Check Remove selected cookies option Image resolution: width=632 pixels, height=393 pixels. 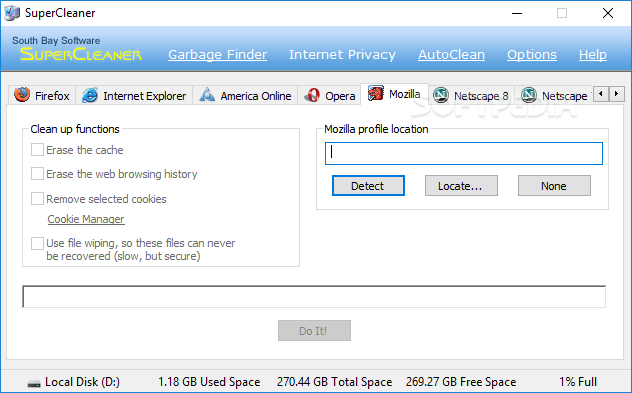(x=37, y=198)
